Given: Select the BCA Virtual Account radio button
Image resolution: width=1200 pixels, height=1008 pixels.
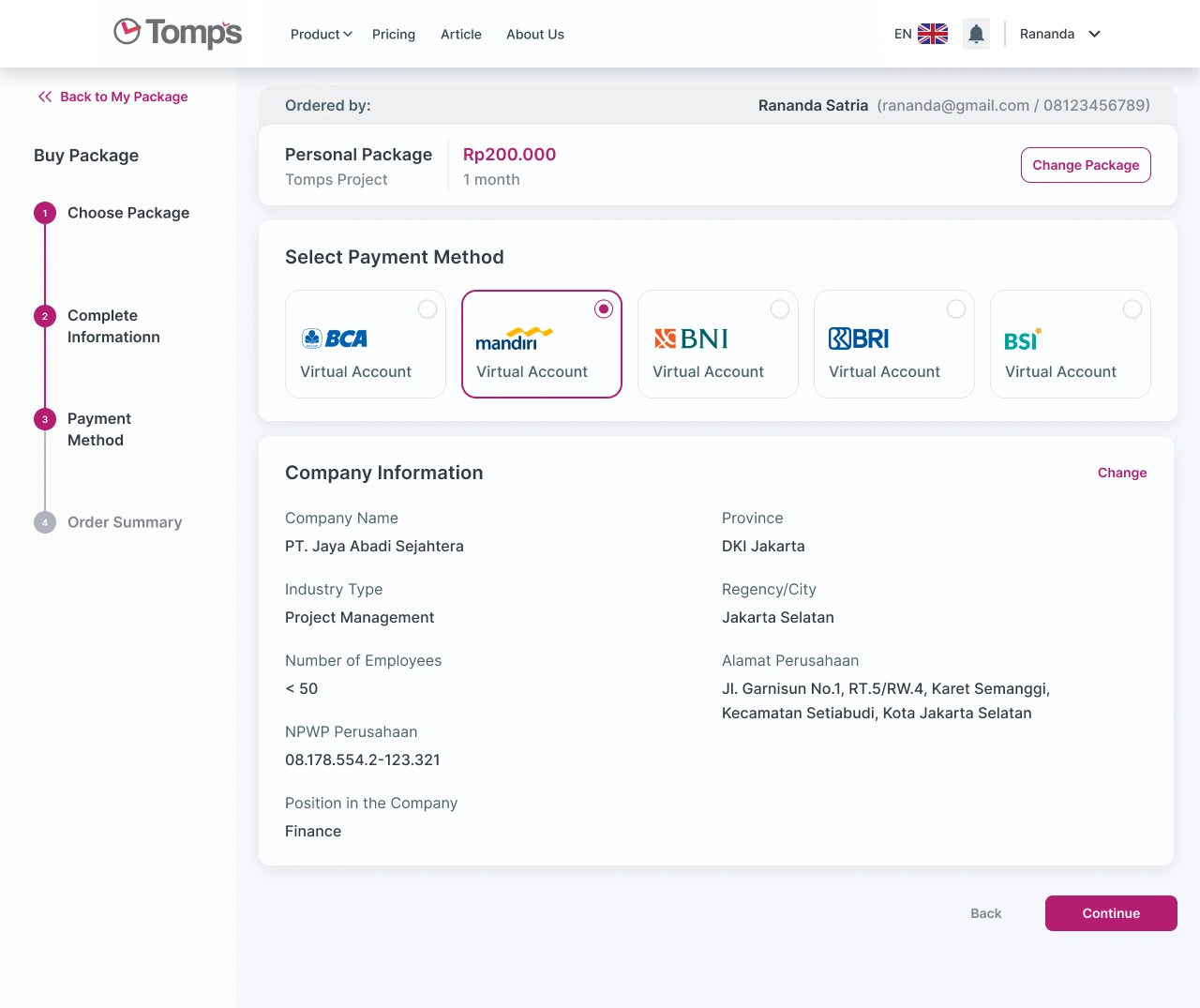Looking at the screenshot, I should pos(427,308).
